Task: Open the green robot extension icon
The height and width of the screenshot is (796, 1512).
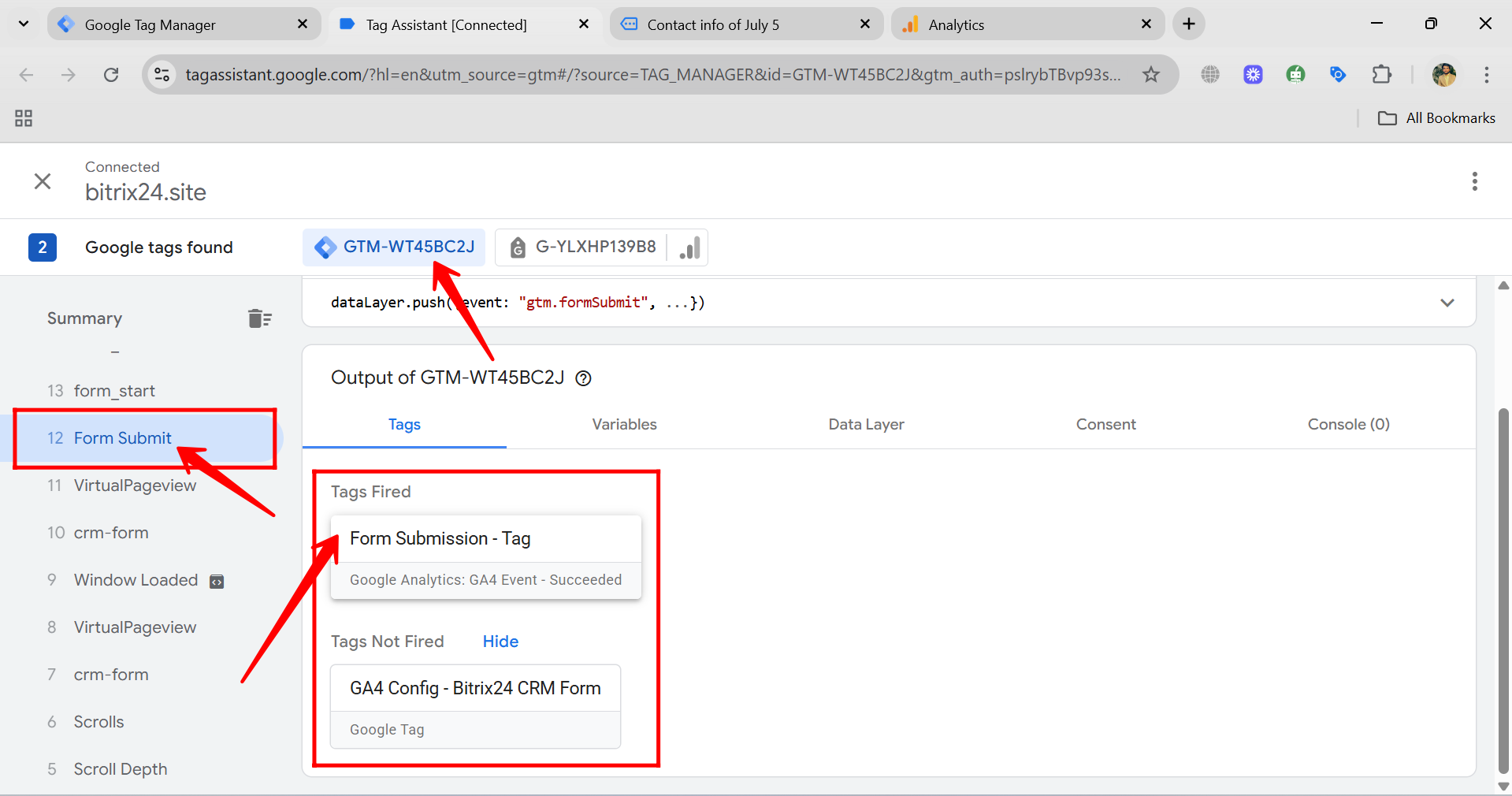Action: tap(1295, 75)
